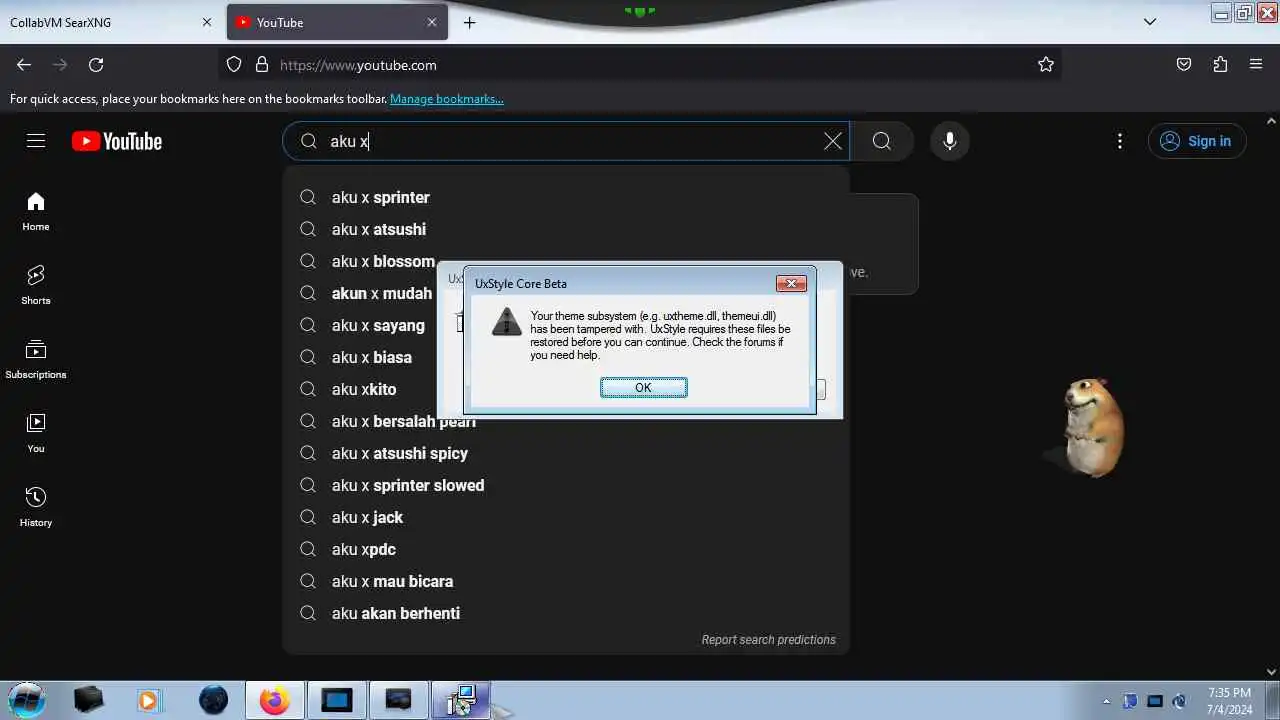
Task: Click Firefox icon in taskbar
Action: [274, 700]
